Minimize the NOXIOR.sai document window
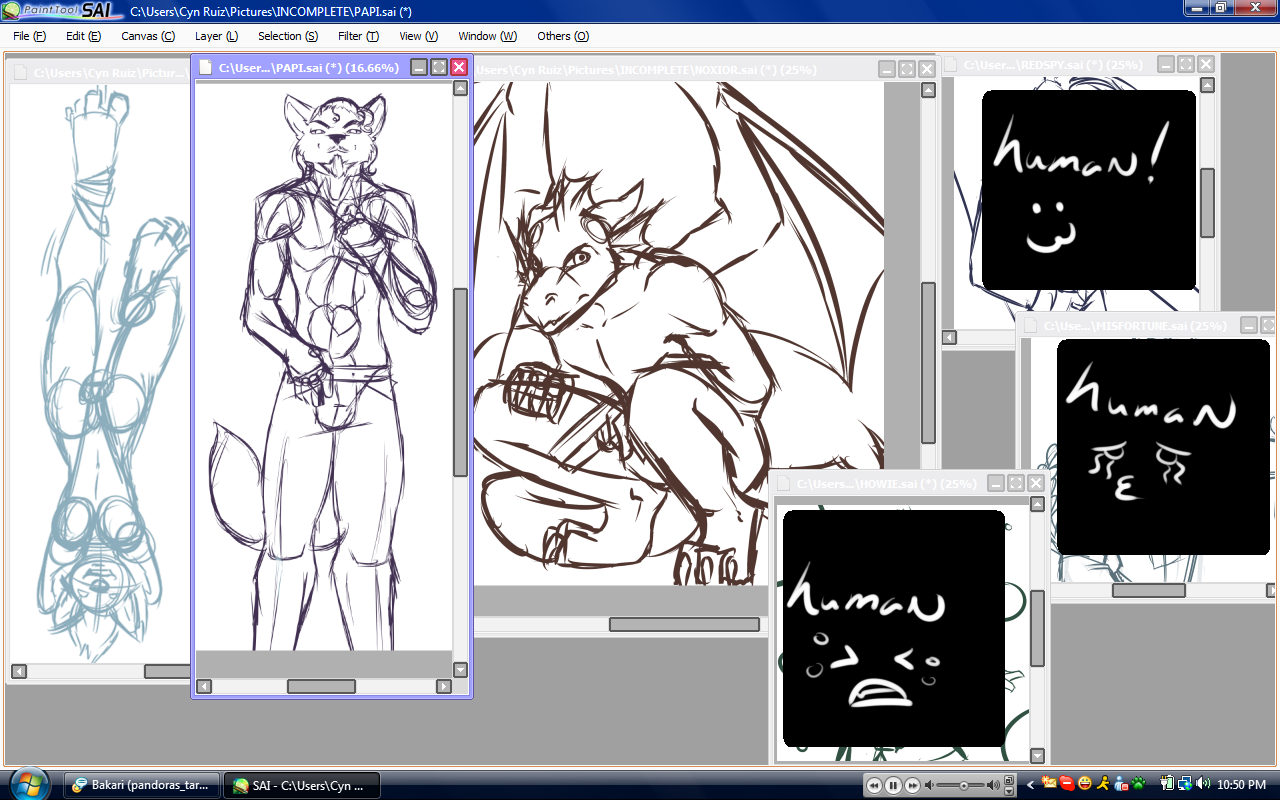Screen dimensions: 1280x800 (887, 69)
